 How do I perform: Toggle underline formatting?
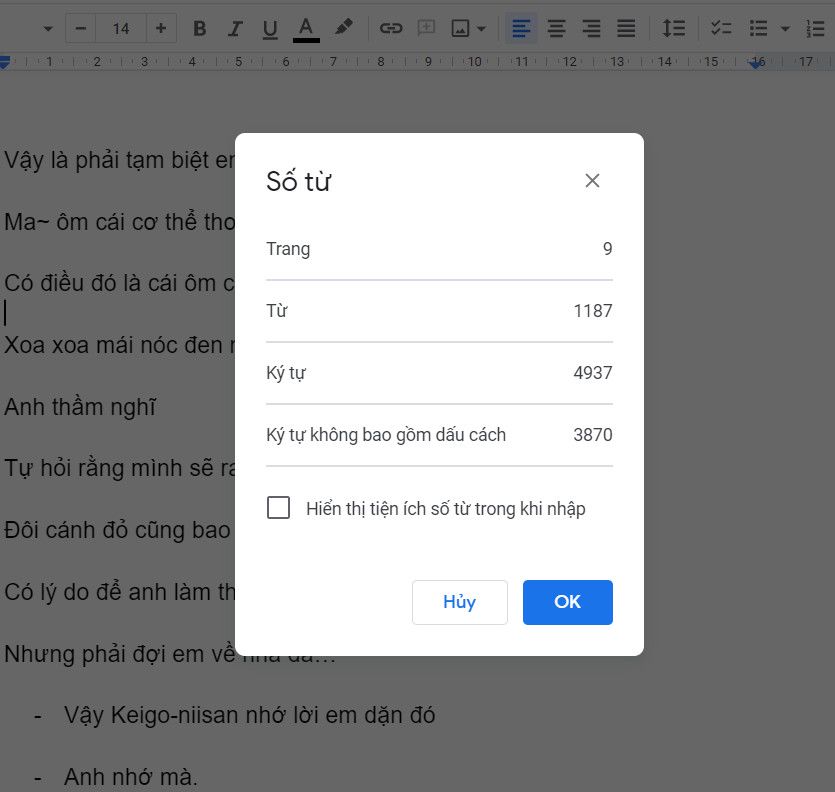click(270, 28)
